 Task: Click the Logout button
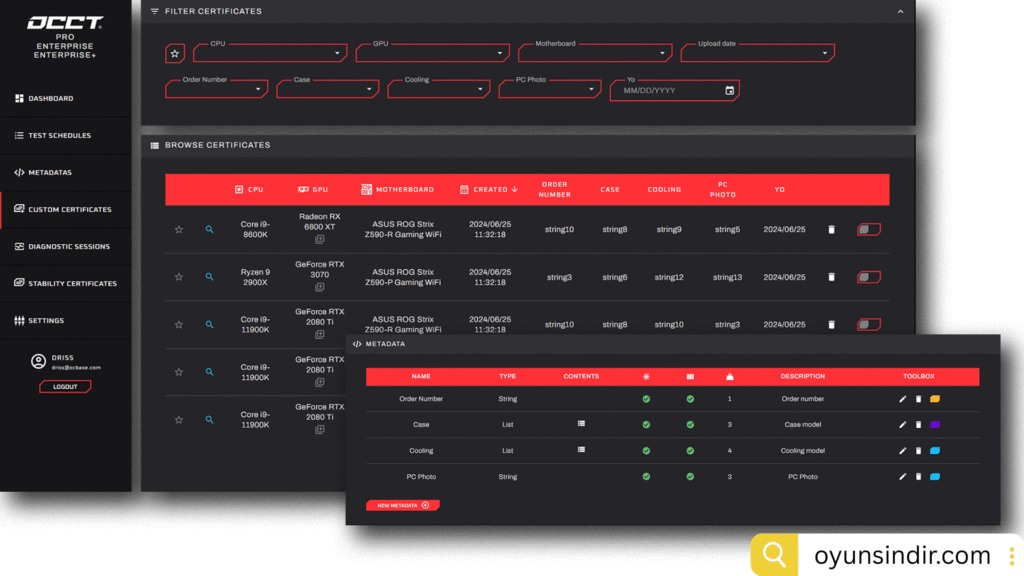pyautogui.click(x=65, y=387)
